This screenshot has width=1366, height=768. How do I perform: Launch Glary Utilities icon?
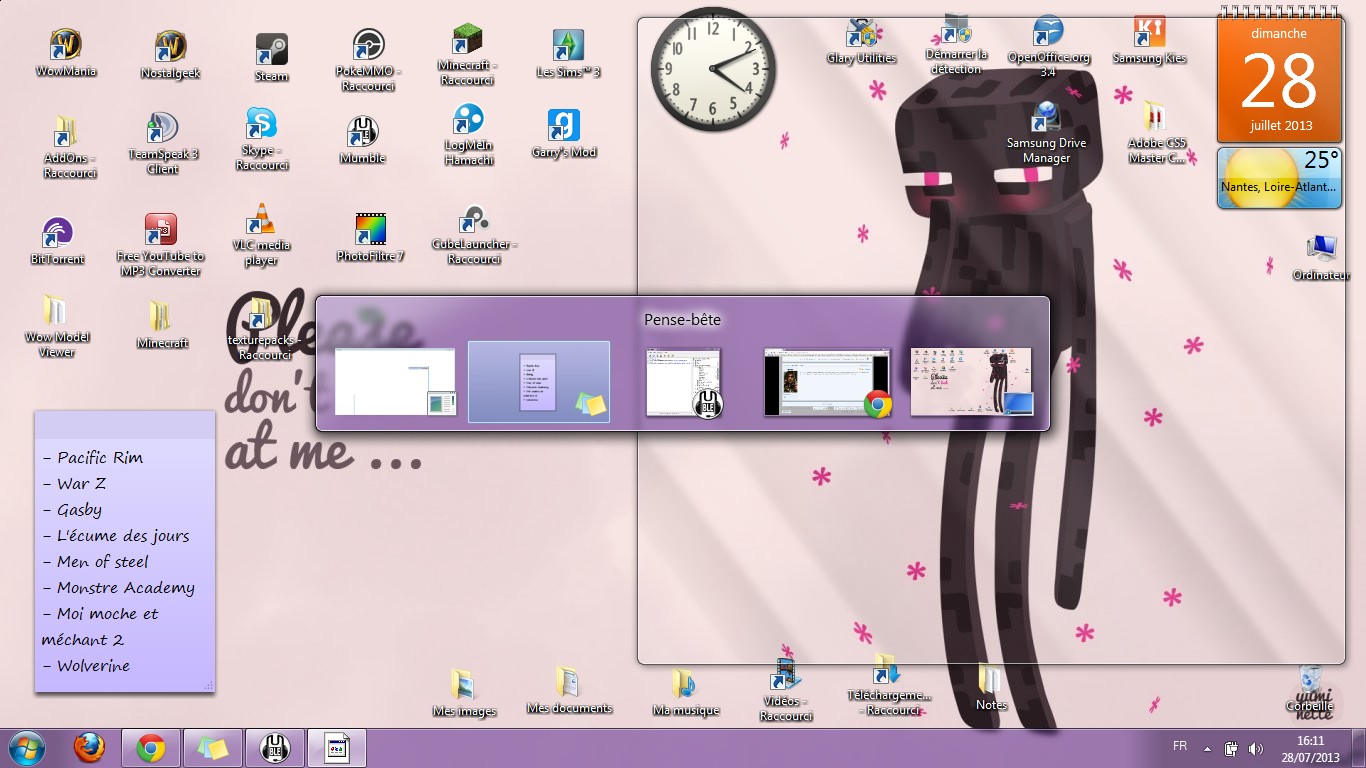click(861, 34)
